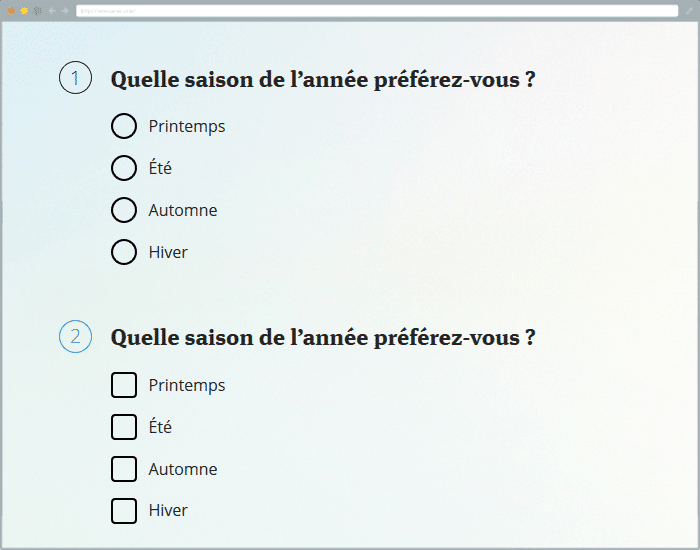Select the Printemps radio button
Image resolution: width=700 pixels, height=550 pixels.
(124, 126)
